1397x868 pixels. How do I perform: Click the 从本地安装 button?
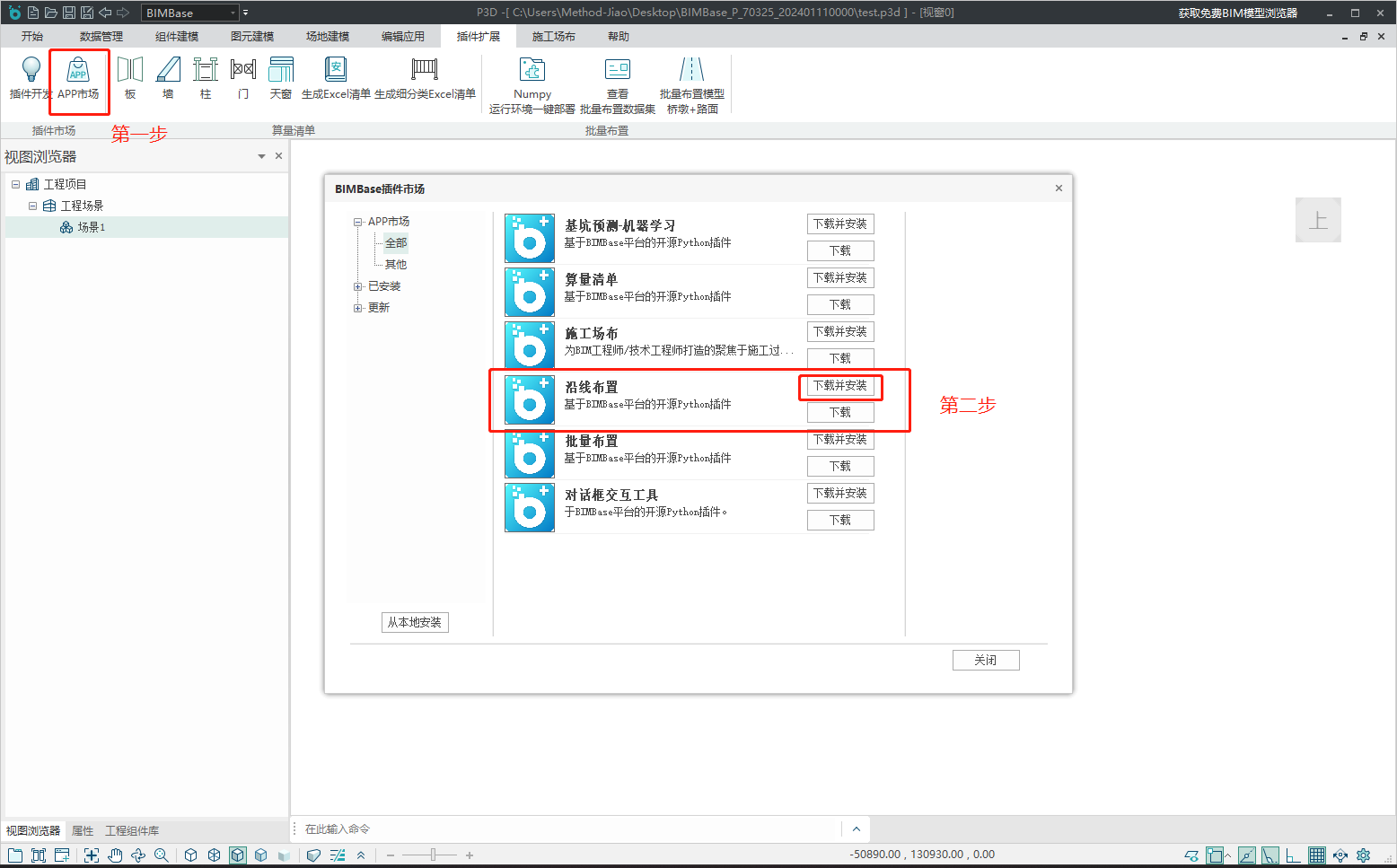[415, 622]
